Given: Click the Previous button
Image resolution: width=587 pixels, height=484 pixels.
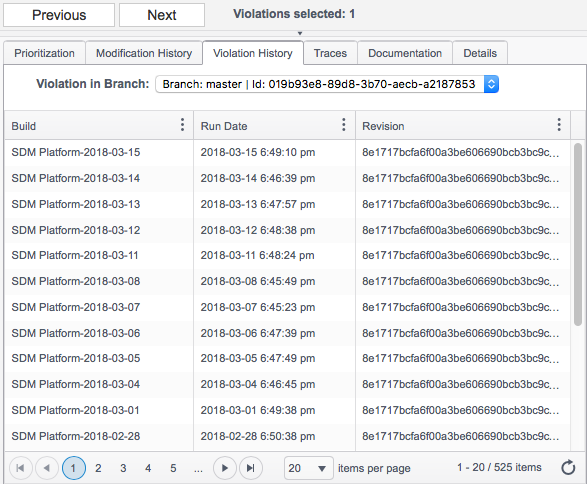Looking at the screenshot, I should click(59, 15).
